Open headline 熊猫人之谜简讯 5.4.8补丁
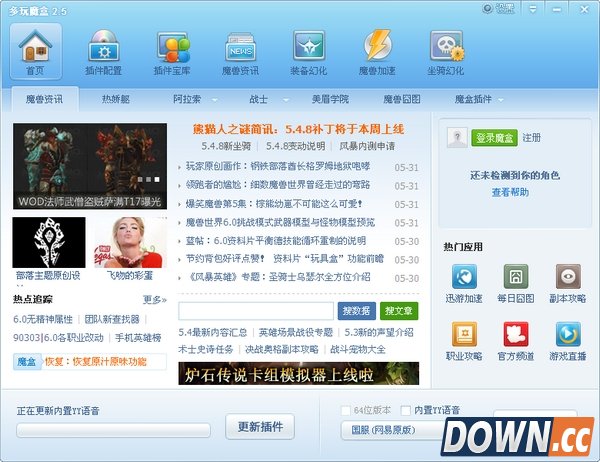 click(298, 129)
